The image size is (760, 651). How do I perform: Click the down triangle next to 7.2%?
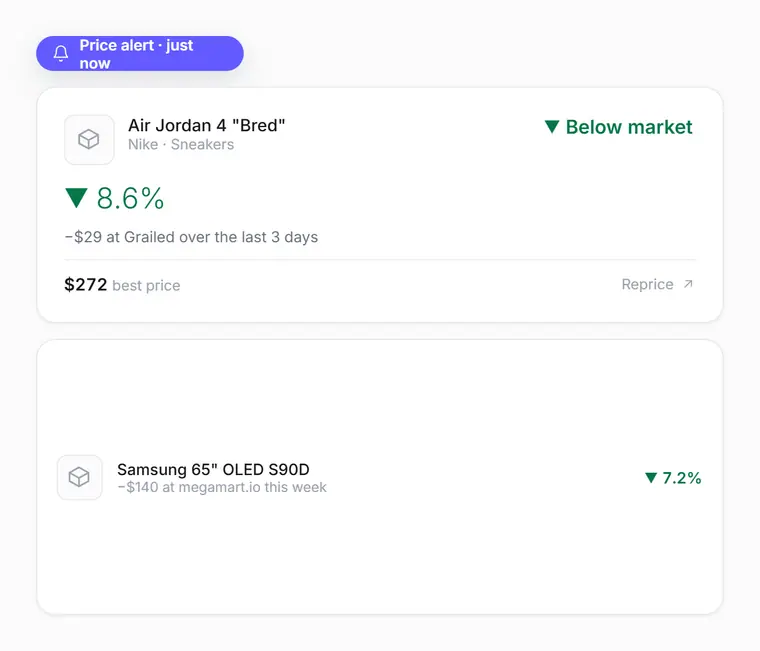click(x=651, y=478)
